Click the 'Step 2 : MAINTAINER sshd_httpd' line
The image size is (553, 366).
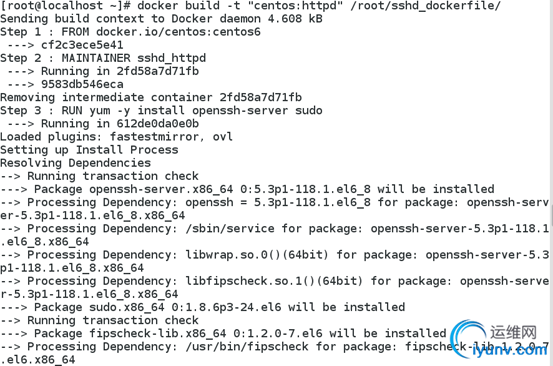[x=103, y=58]
